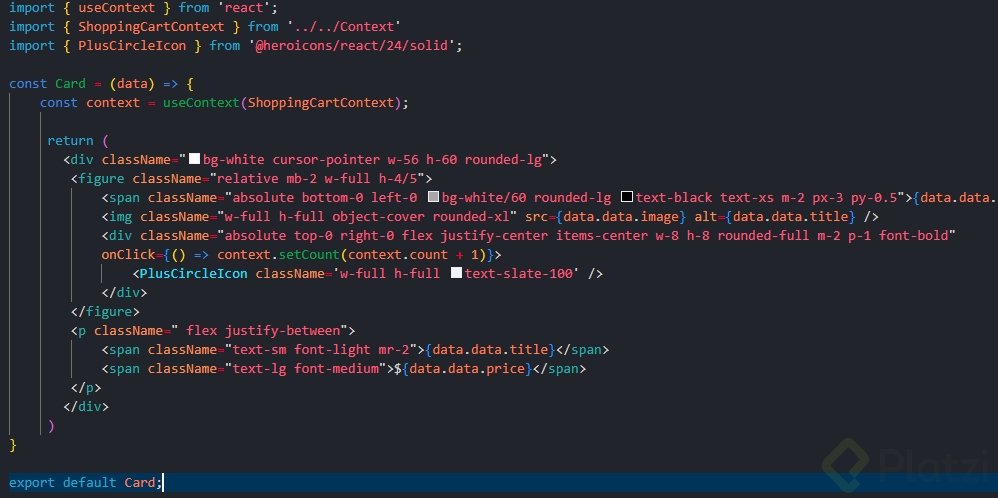Click 'absolute top-0 right-0' in div className

click(309, 236)
